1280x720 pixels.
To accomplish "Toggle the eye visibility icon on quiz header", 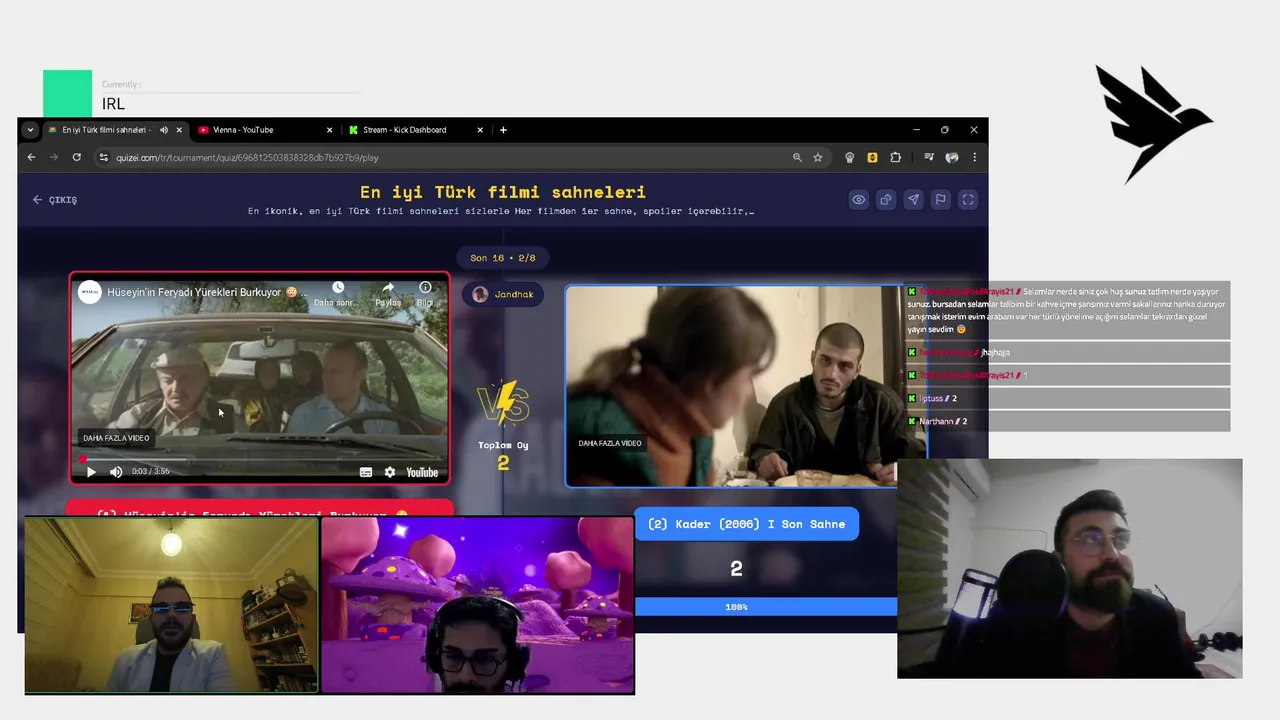I will pos(858,200).
